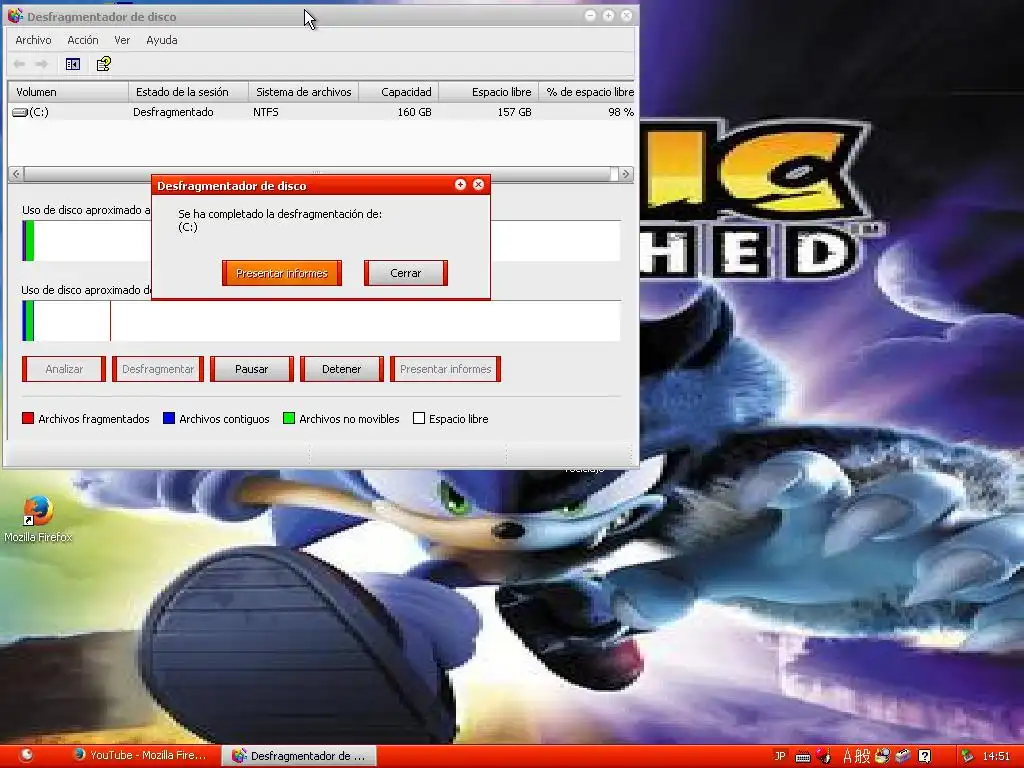Click the Disk Defragmenter title bar icon

(14, 16)
